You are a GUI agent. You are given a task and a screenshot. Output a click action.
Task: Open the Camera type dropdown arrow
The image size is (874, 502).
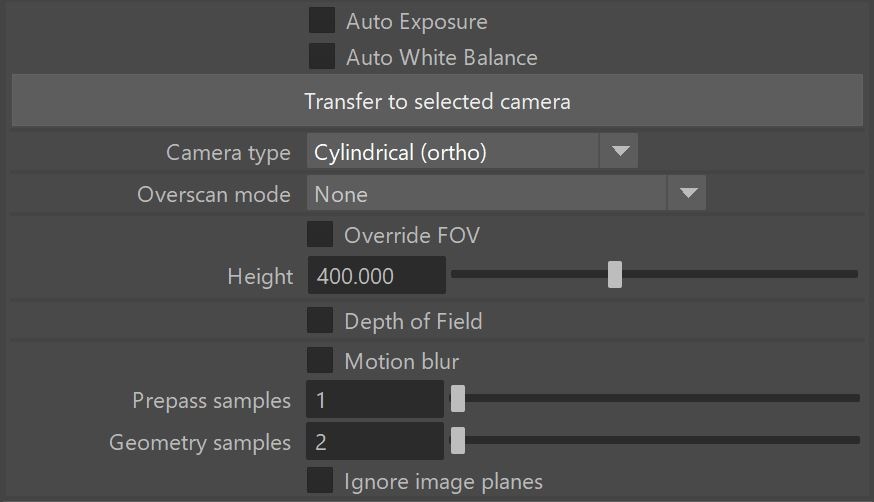pyautogui.click(x=620, y=151)
